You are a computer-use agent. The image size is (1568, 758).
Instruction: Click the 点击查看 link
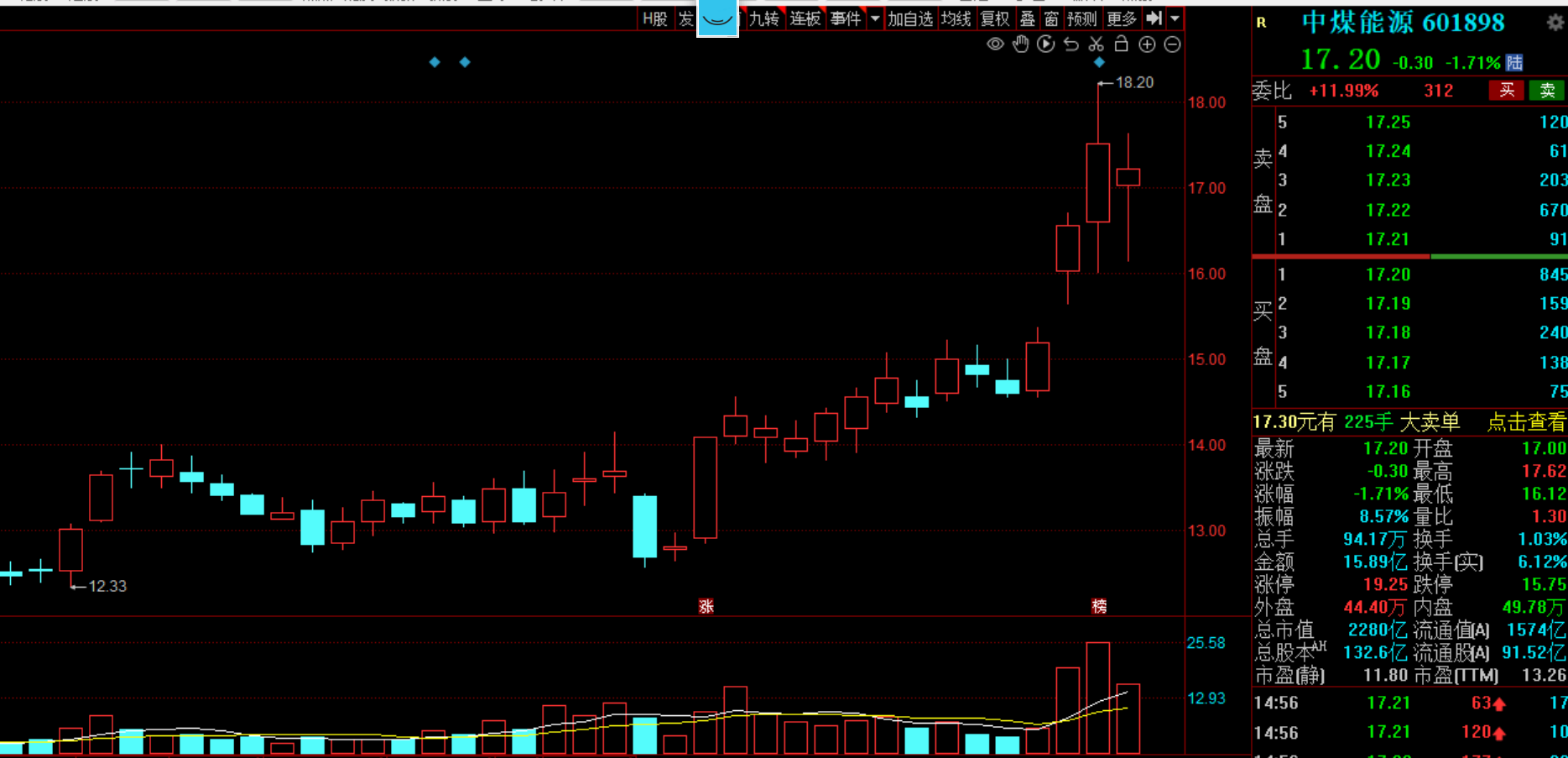pyautogui.click(x=1526, y=422)
